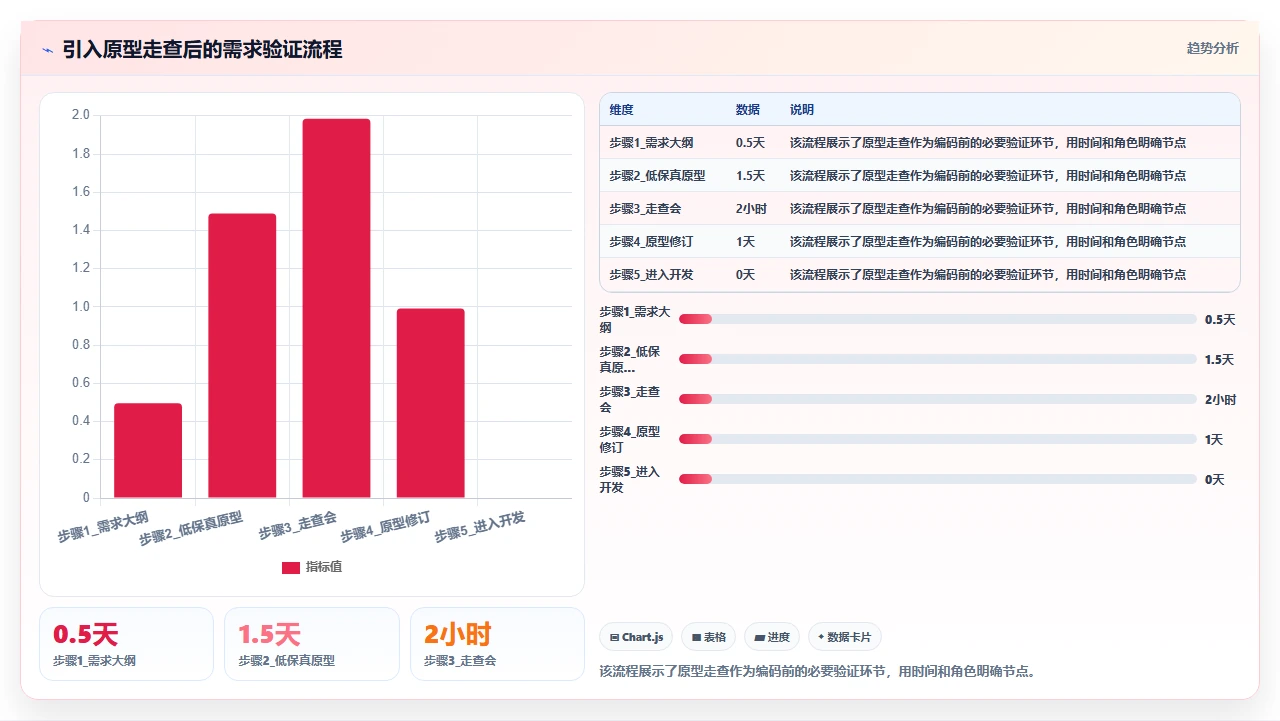The width and height of the screenshot is (1280, 721).
Task: Click x-axis label 步骤3_走查会
Action: click(x=298, y=525)
